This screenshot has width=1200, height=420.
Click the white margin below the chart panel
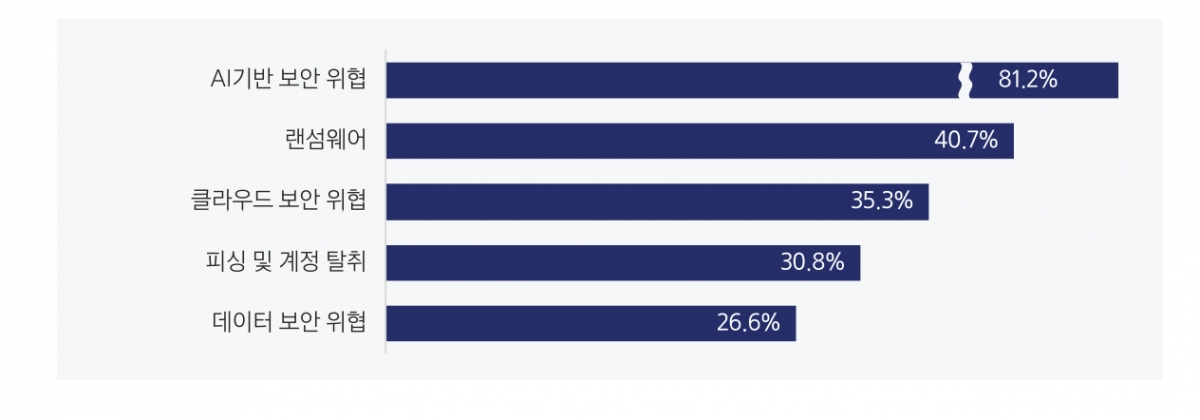(600, 400)
